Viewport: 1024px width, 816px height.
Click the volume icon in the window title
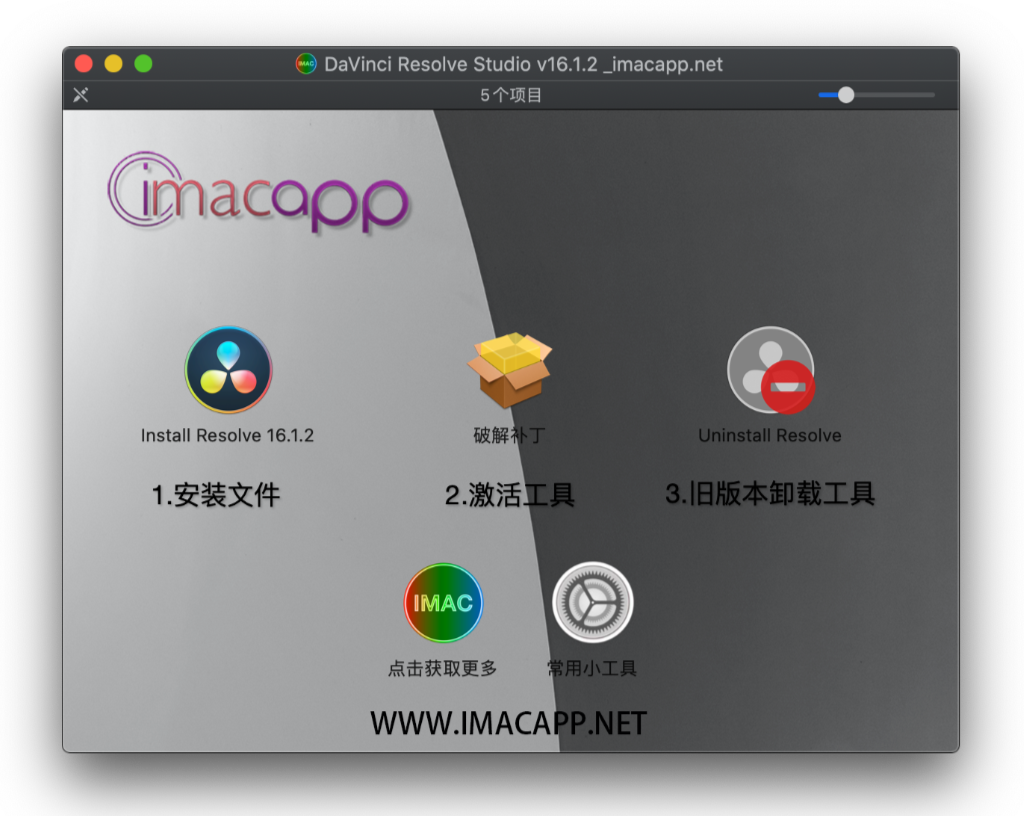point(306,64)
